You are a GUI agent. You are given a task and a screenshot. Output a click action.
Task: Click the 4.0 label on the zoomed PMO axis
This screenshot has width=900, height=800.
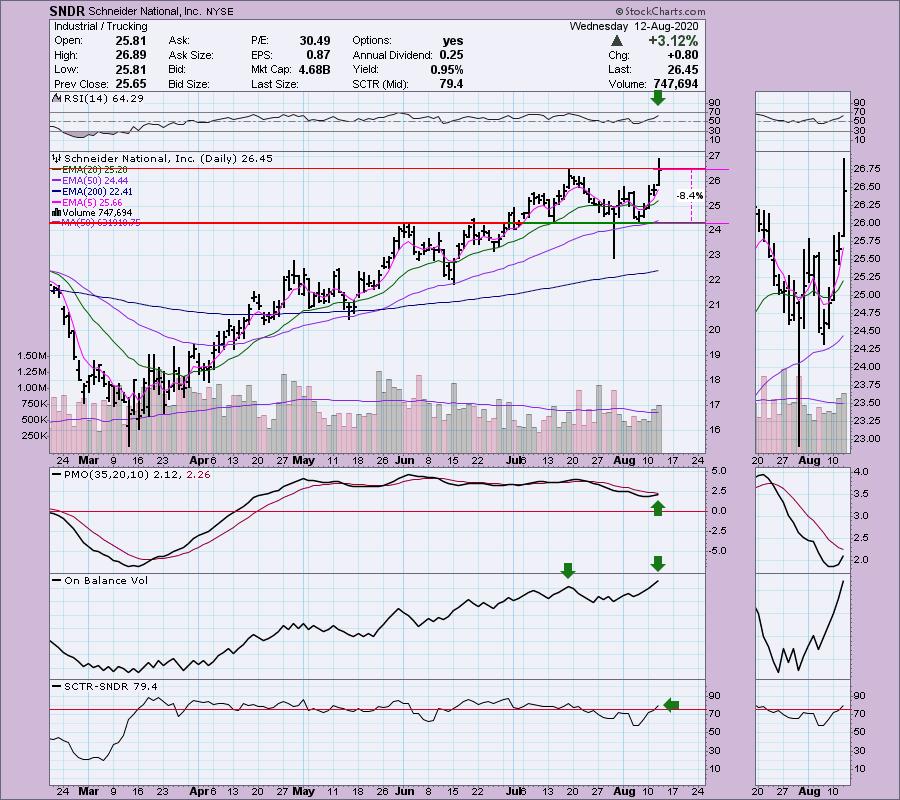tap(861, 472)
